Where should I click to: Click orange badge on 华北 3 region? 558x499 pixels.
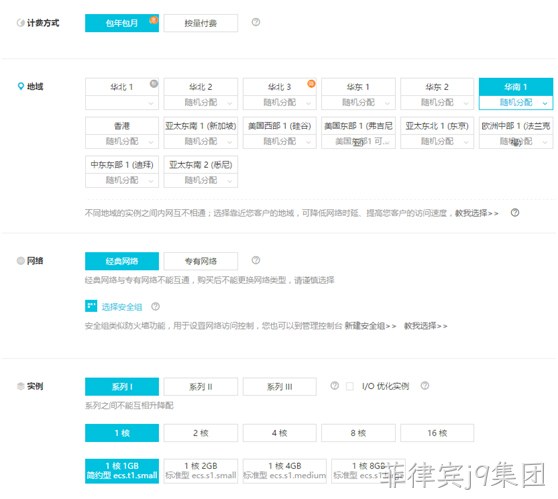pyautogui.click(x=311, y=84)
